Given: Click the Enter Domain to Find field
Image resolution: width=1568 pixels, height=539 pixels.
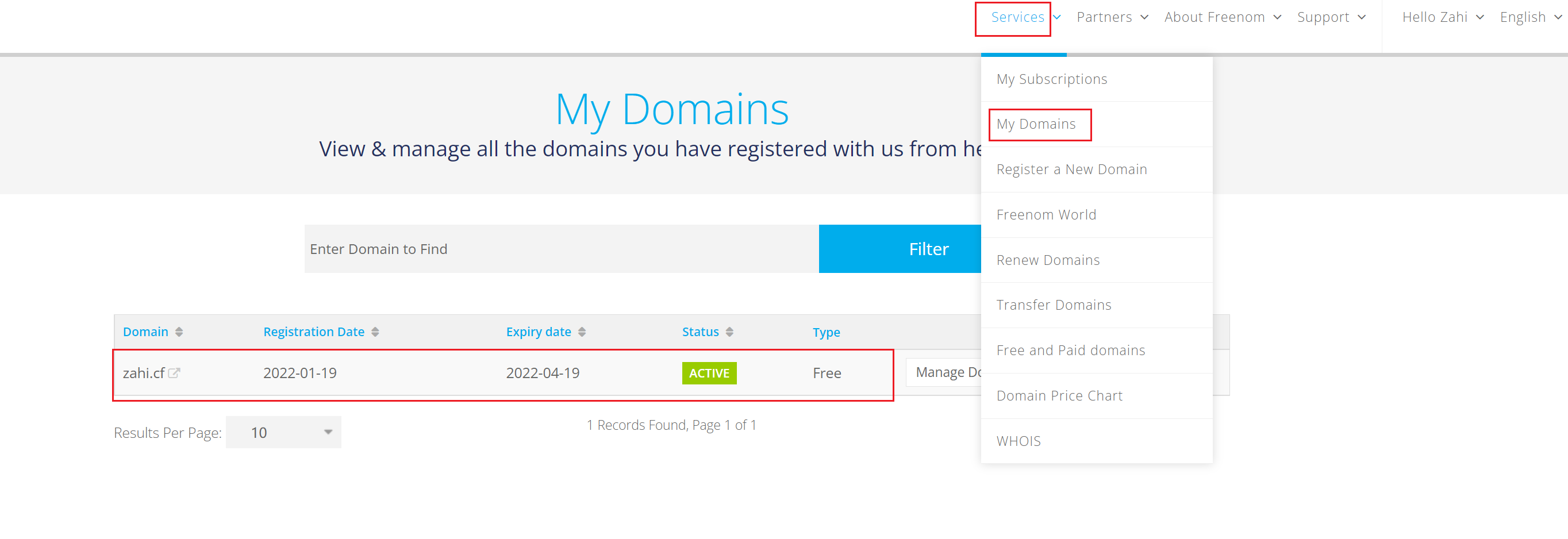Looking at the screenshot, I should pyautogui.click(x=560, y=249).
